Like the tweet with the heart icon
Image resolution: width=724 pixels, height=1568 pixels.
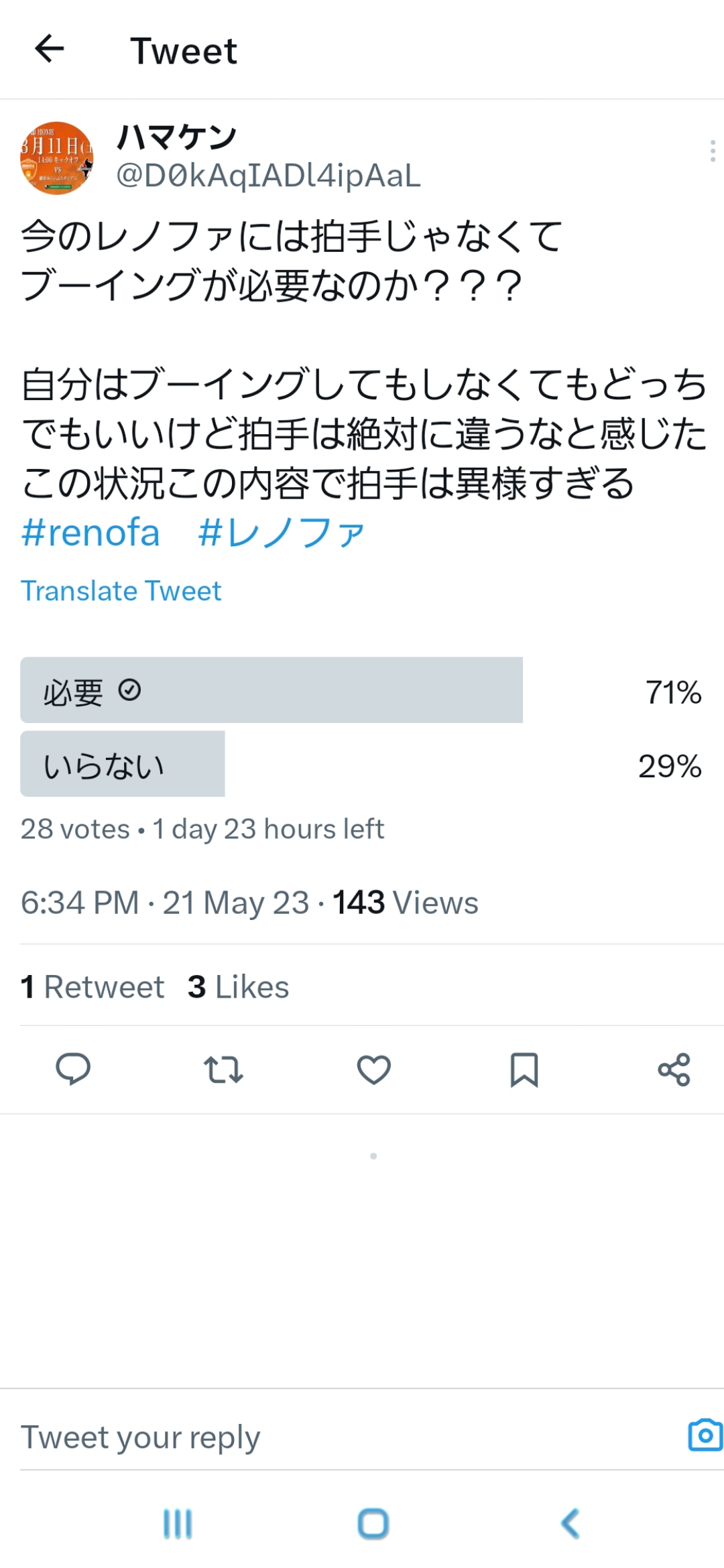(374, 1069)
